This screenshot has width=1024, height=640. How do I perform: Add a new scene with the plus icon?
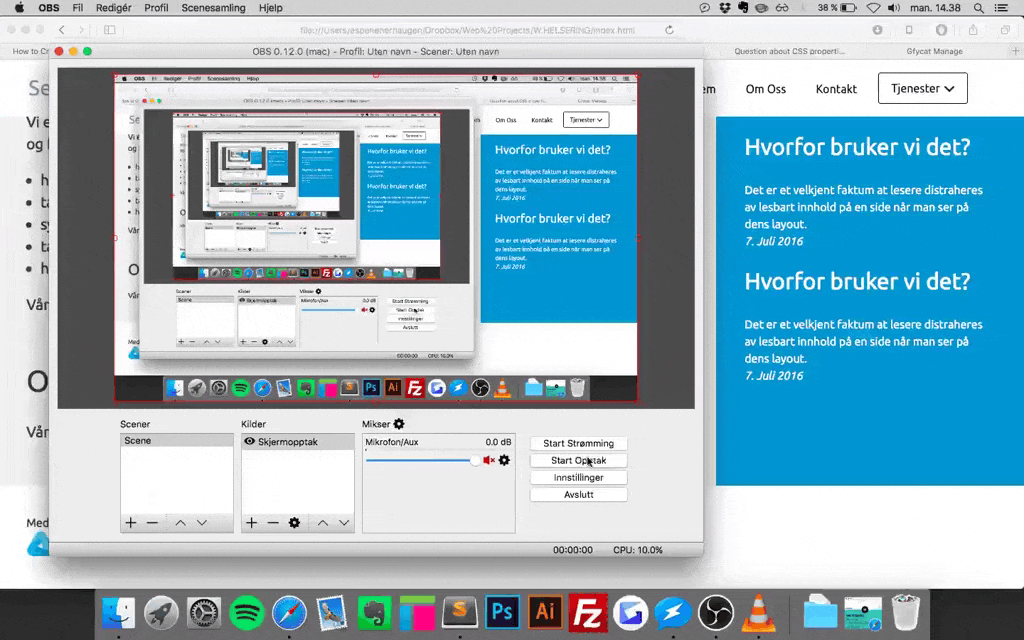click(x=131, y=523)
